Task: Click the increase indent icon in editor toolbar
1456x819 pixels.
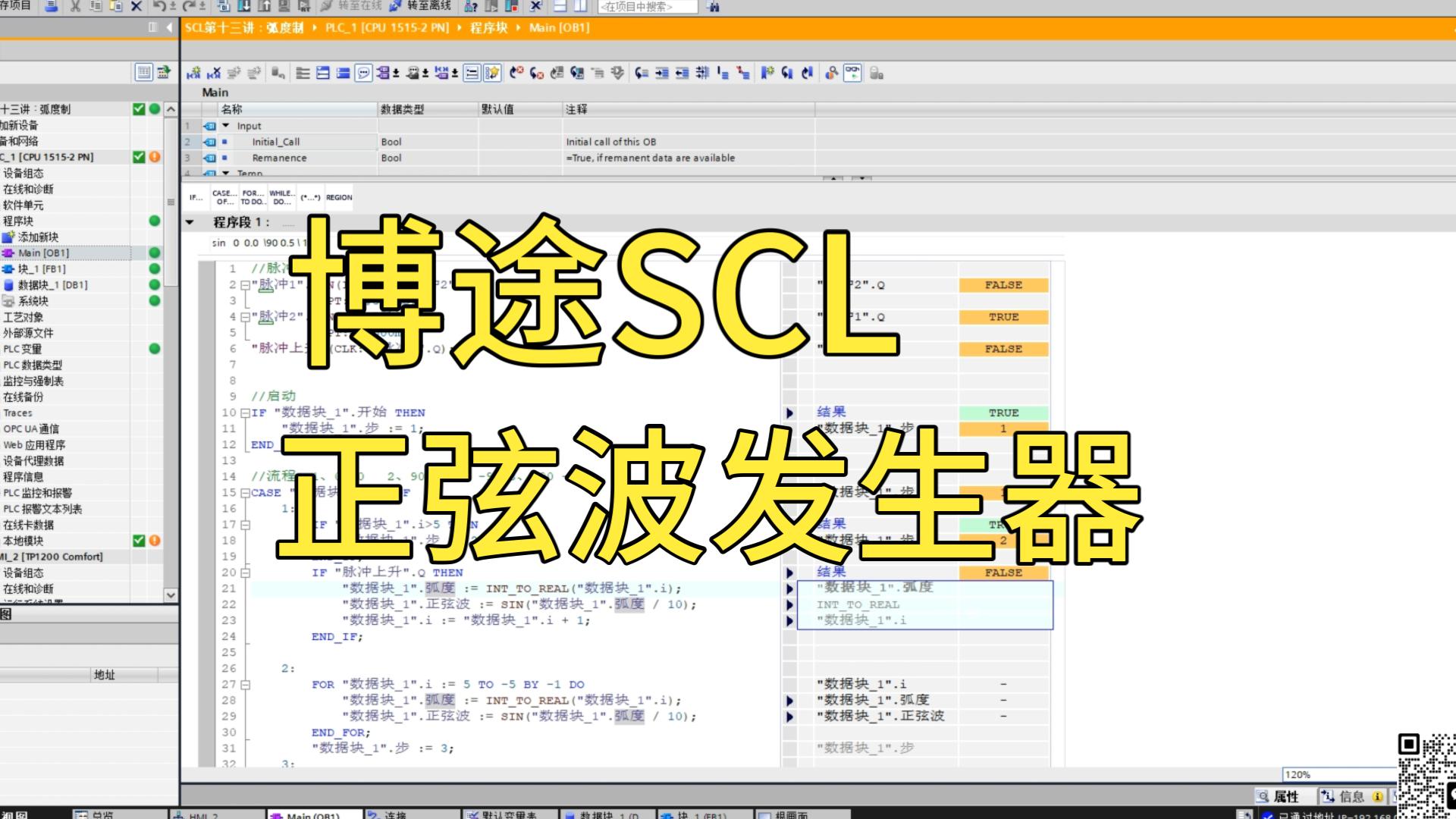Action: point(662,73)
